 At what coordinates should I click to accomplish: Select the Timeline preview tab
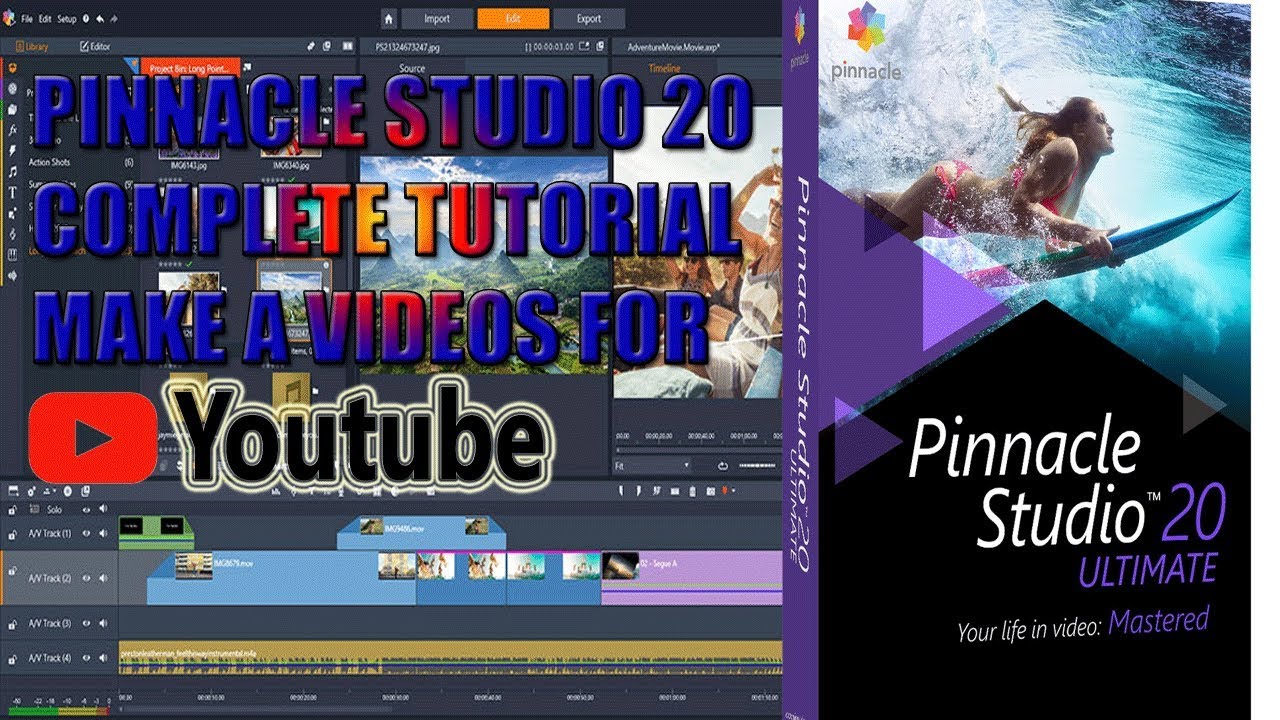point(664,68)
